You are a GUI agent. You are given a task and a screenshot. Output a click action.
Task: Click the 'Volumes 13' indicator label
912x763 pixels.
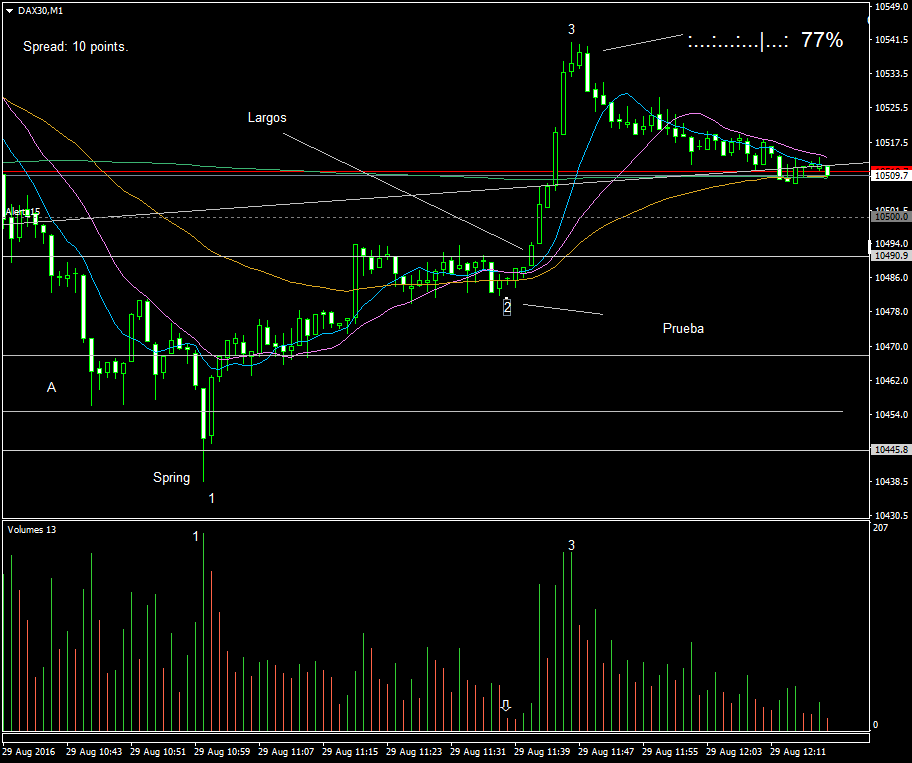[32, 529]
